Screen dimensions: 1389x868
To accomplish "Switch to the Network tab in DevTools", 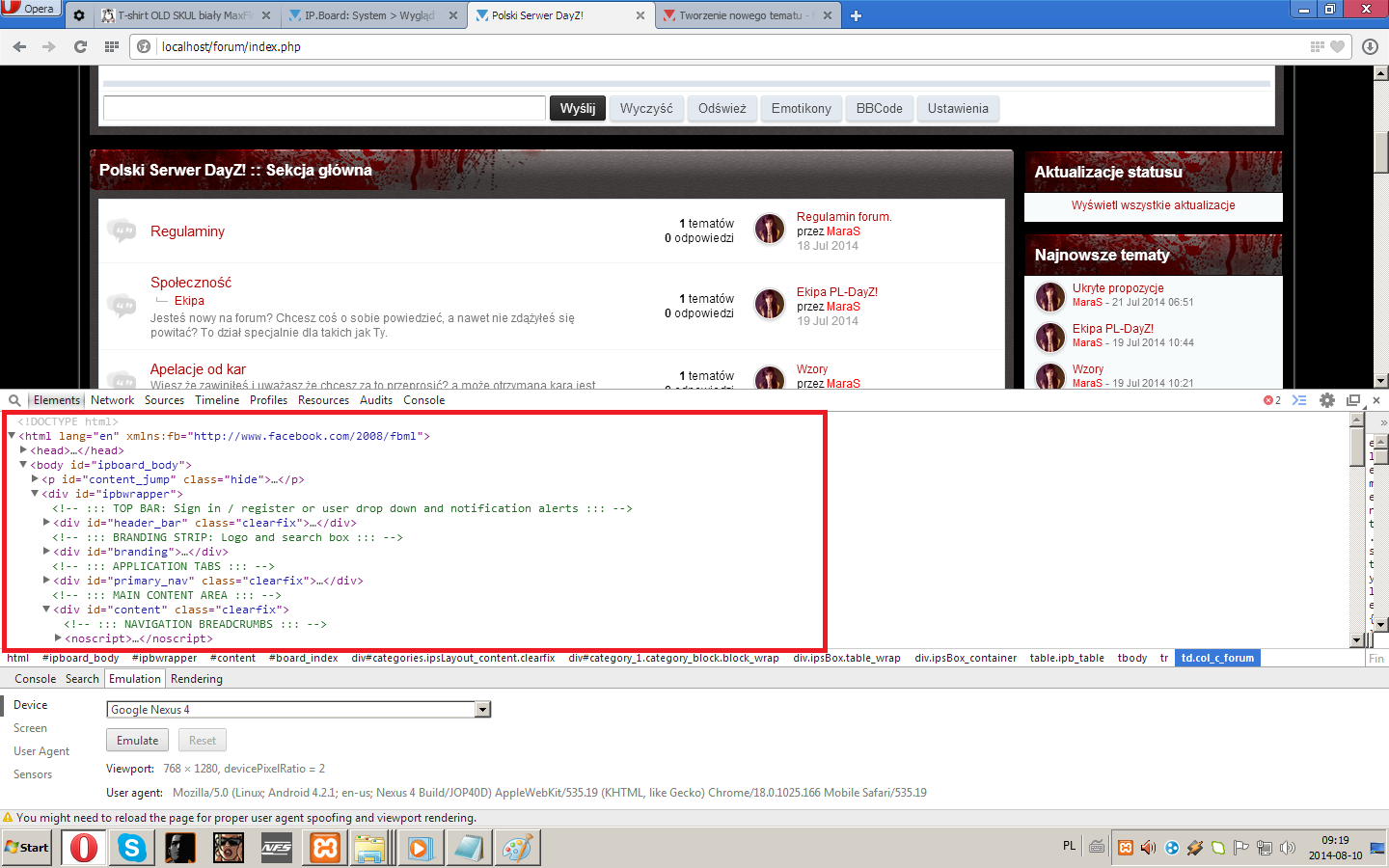I will coord(112,399).
